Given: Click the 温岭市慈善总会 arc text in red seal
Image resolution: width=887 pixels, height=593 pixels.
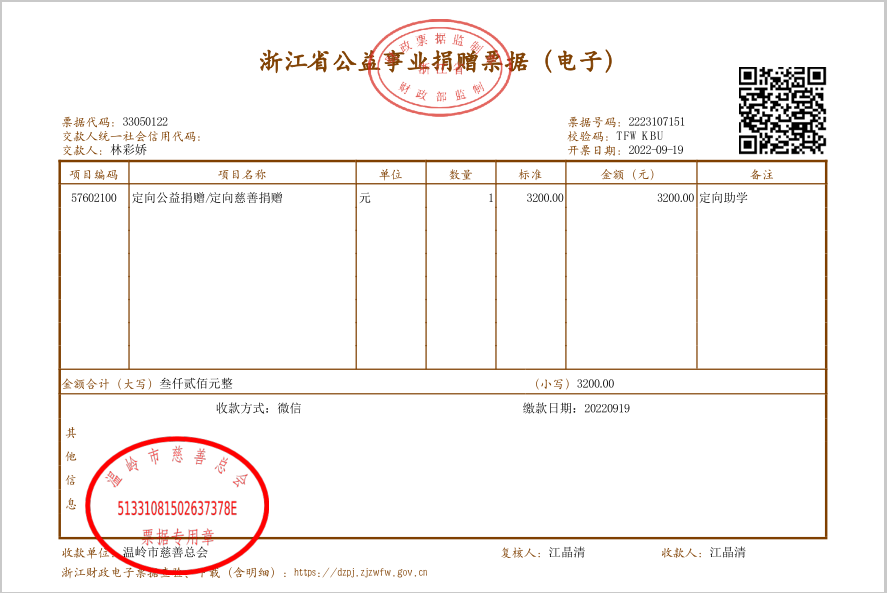Looking at the screenshot, I should pyautogui.click(x=177, y=466).
